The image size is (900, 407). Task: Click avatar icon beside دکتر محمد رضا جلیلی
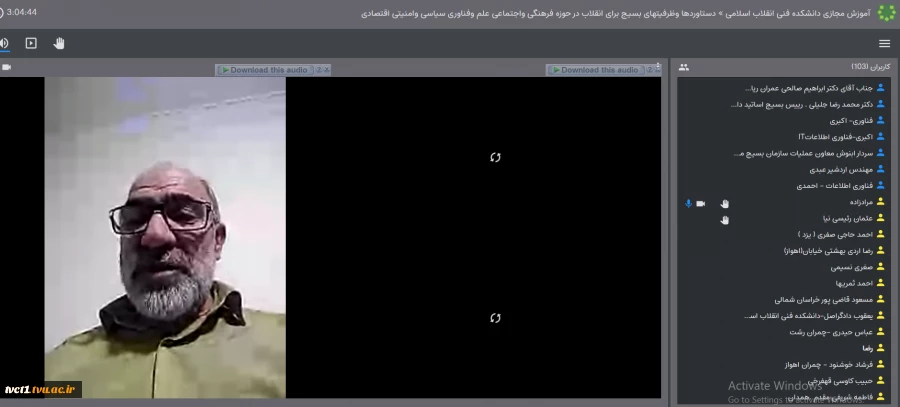tap(880, 104)
